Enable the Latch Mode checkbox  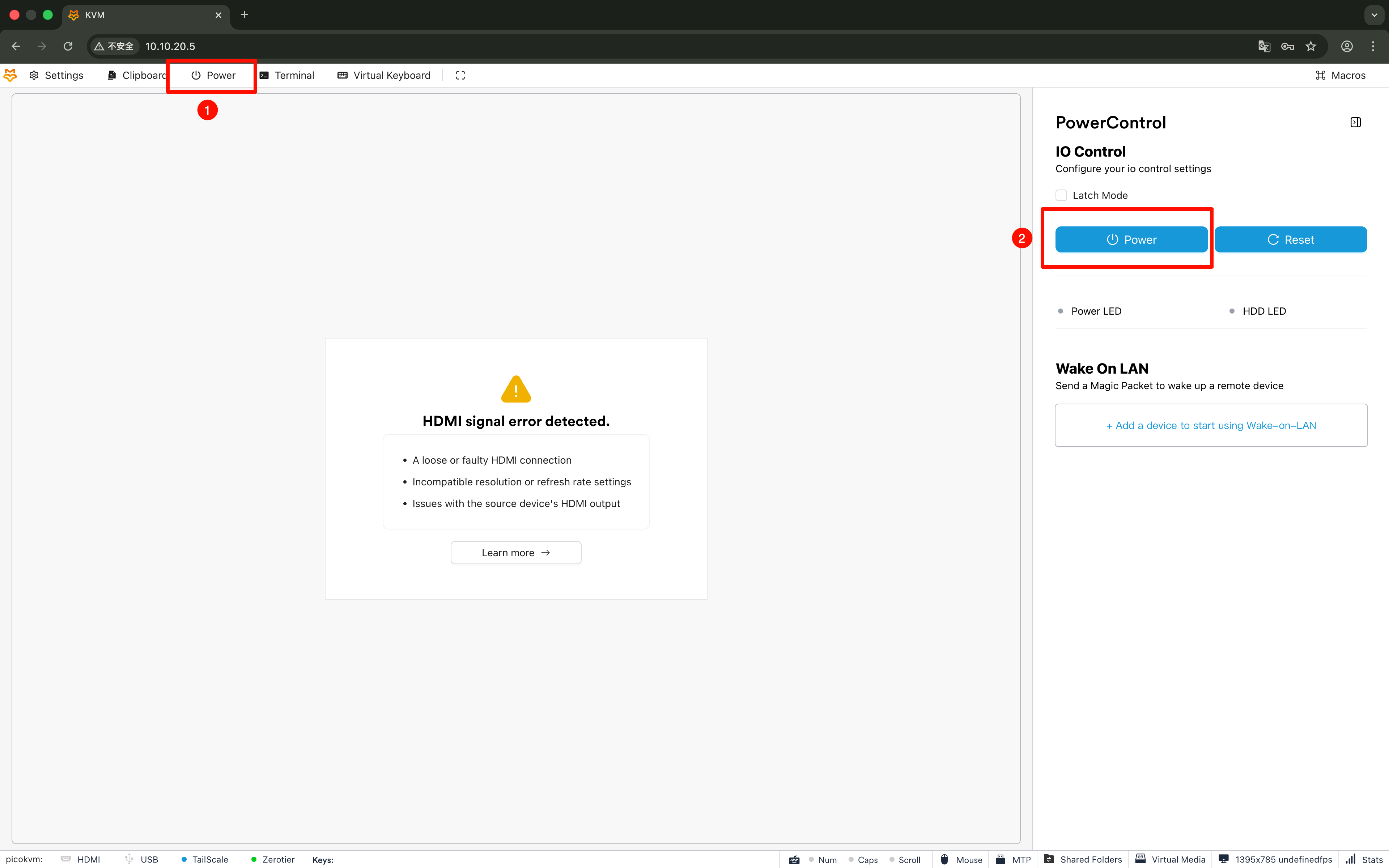(x=1061, y=195)
